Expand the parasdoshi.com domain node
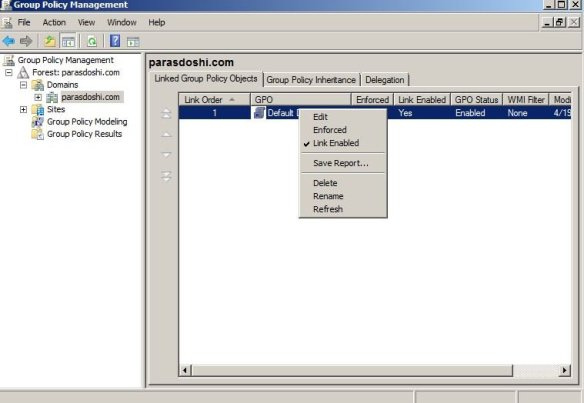 pos(38,97)
